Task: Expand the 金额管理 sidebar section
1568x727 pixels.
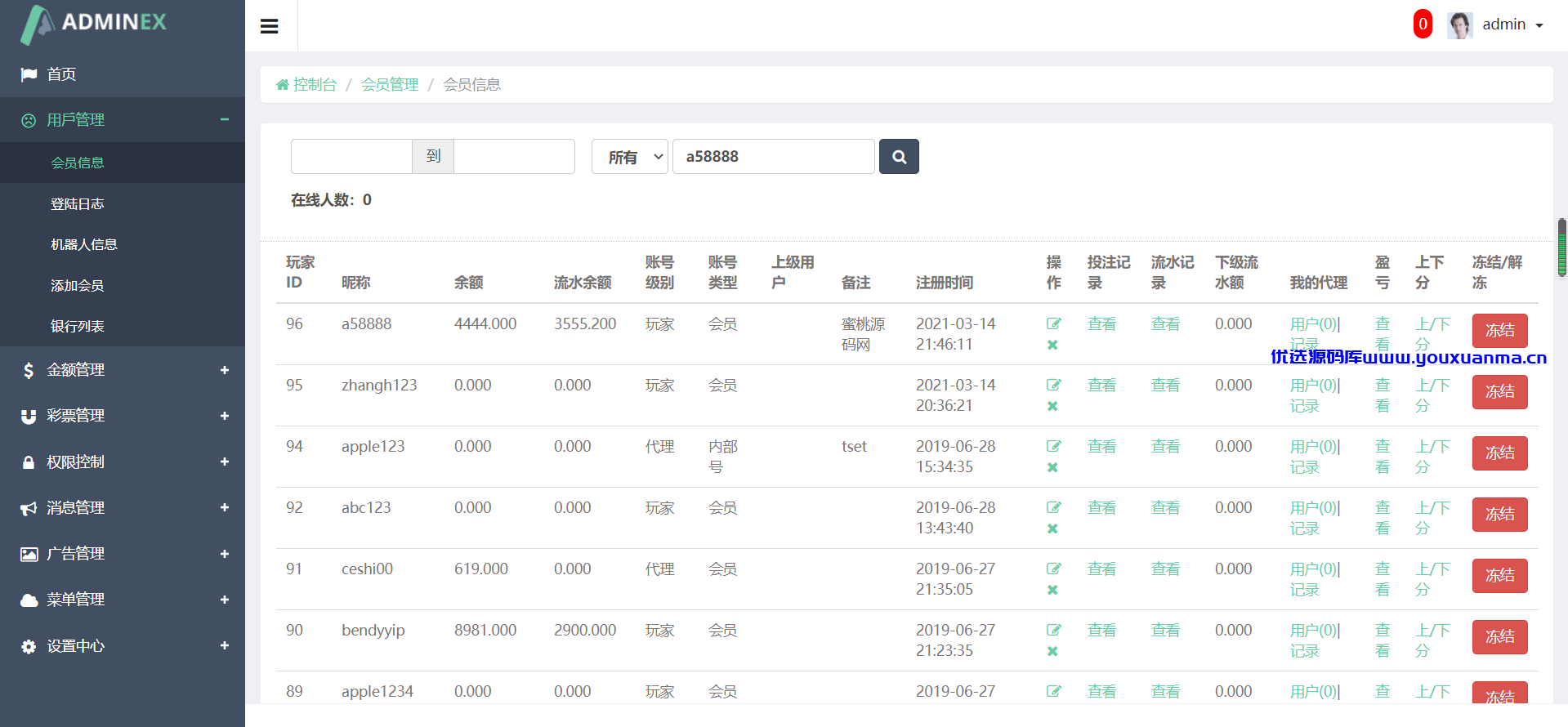Action: tap(123, 370)
